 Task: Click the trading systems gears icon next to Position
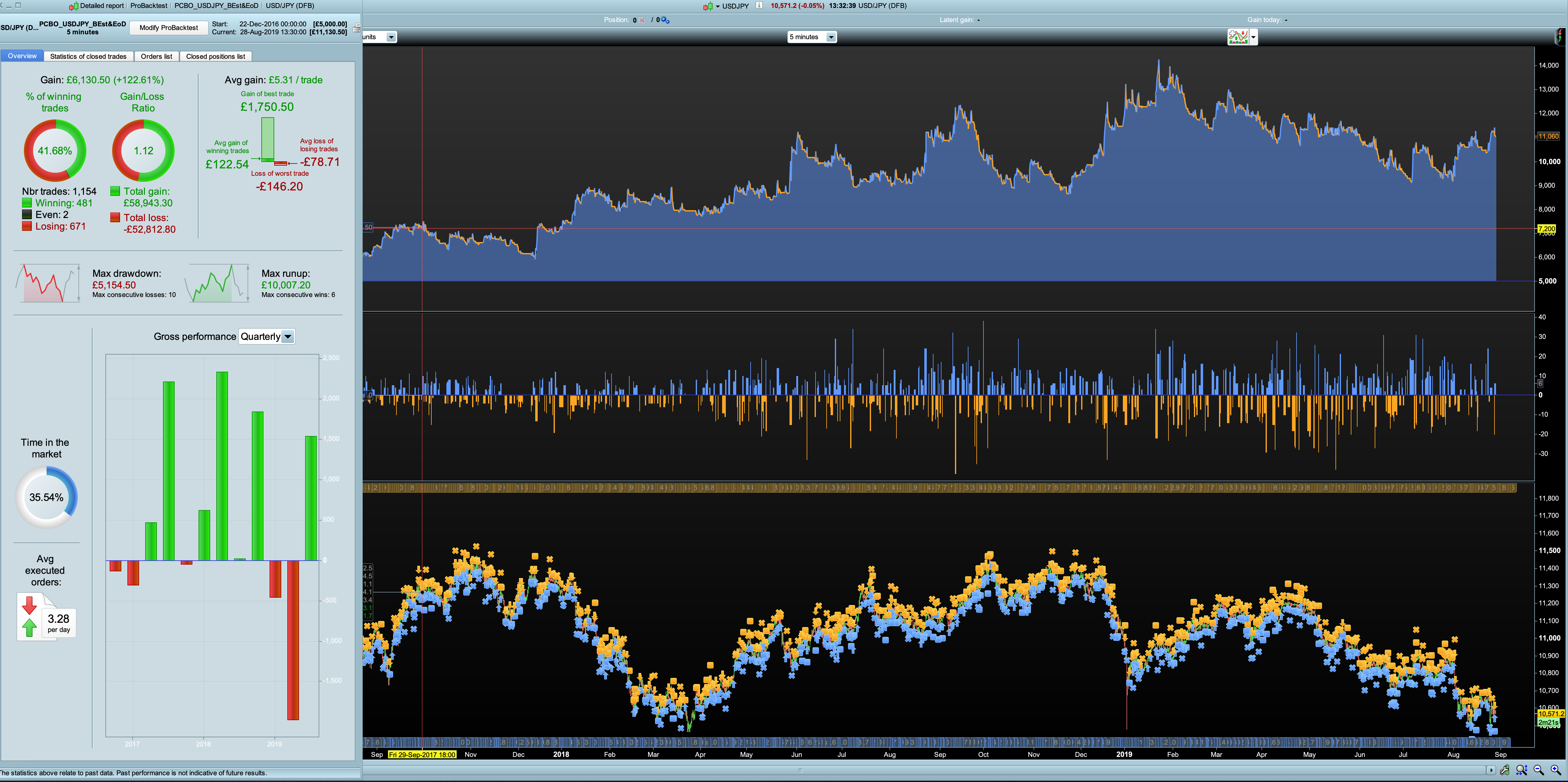(665, 20)
